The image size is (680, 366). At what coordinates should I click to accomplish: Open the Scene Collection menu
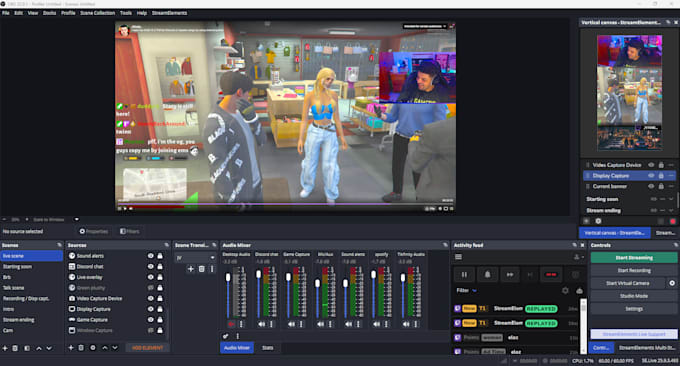click(x=98, y=13)
